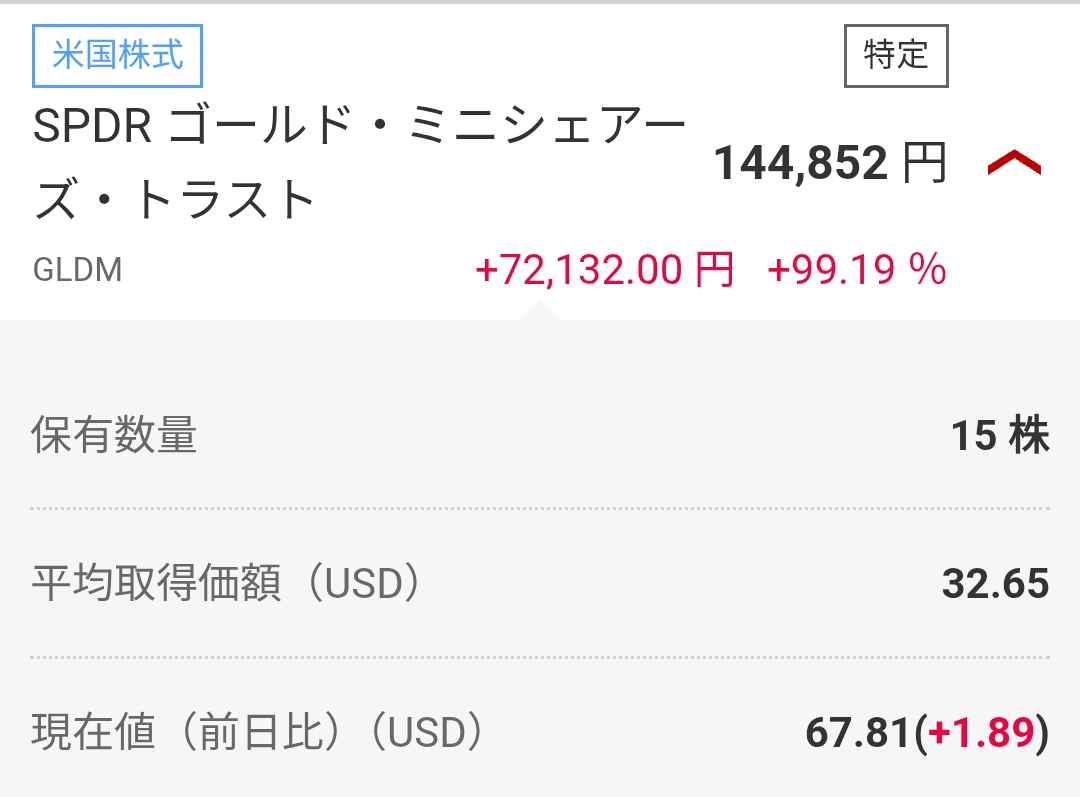This screenshot has height=797, width=1080.
Task: Select the GLDM ticker symbol
Action: tap(77, 270)
